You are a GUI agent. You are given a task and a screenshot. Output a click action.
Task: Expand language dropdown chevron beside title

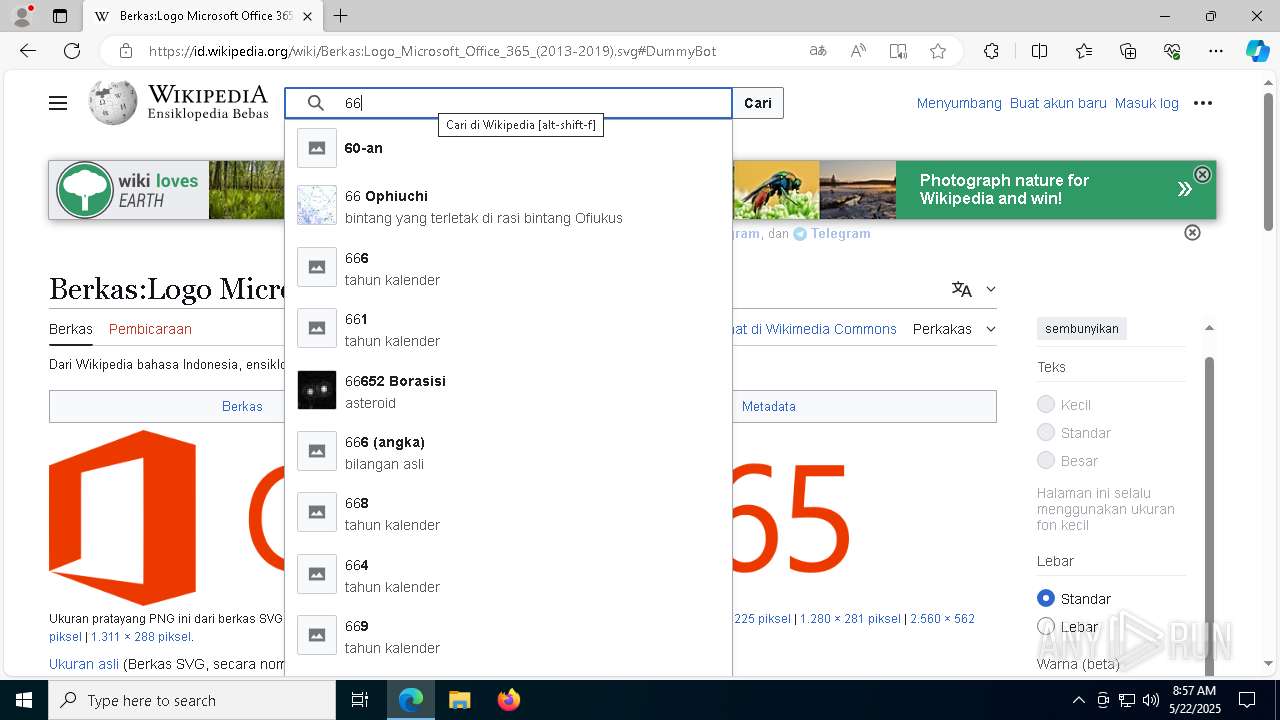(991, 289)
